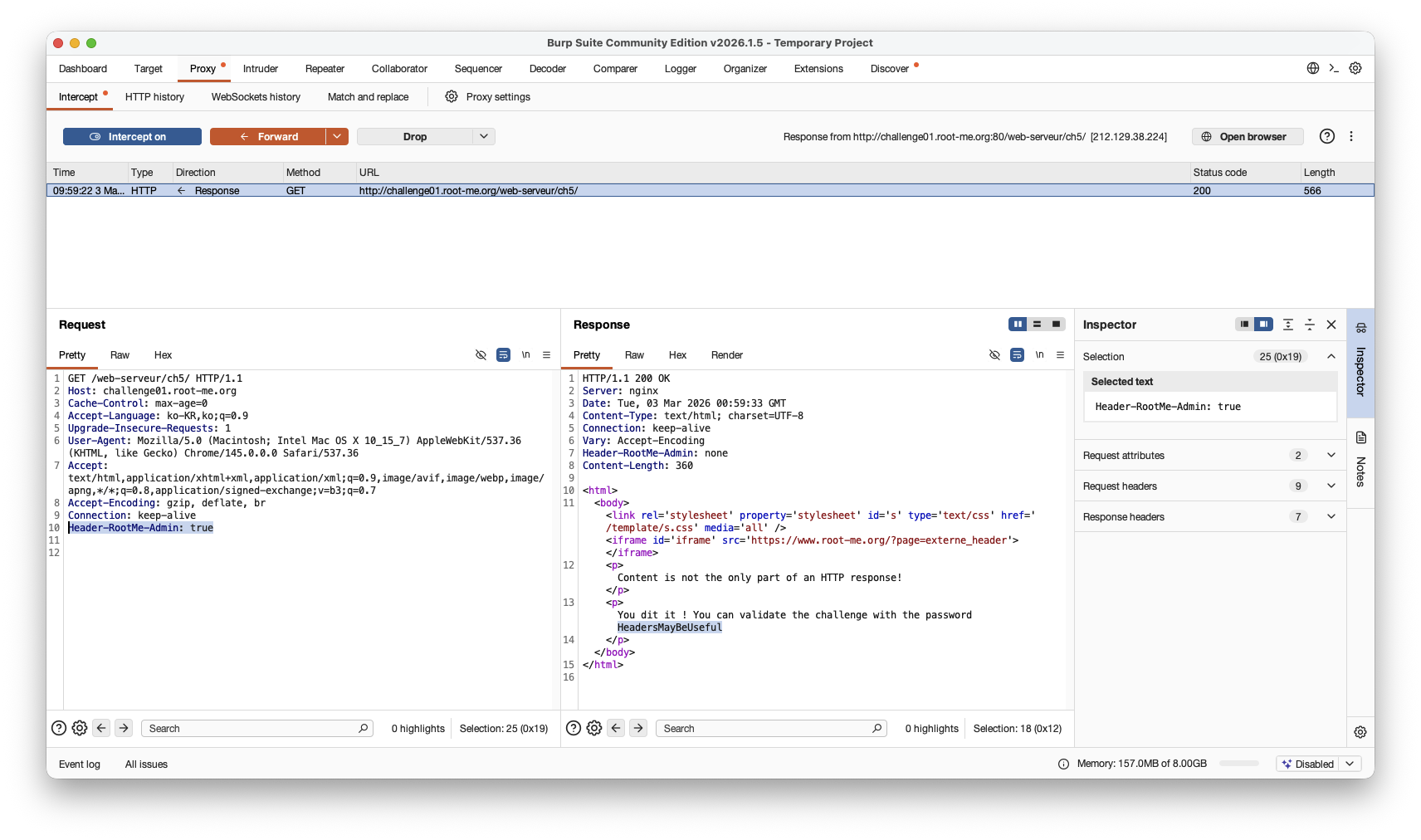Switch to combined tabbed message layout
The width and height of the screenshot is (1421, 840).
pos(1056,324)
